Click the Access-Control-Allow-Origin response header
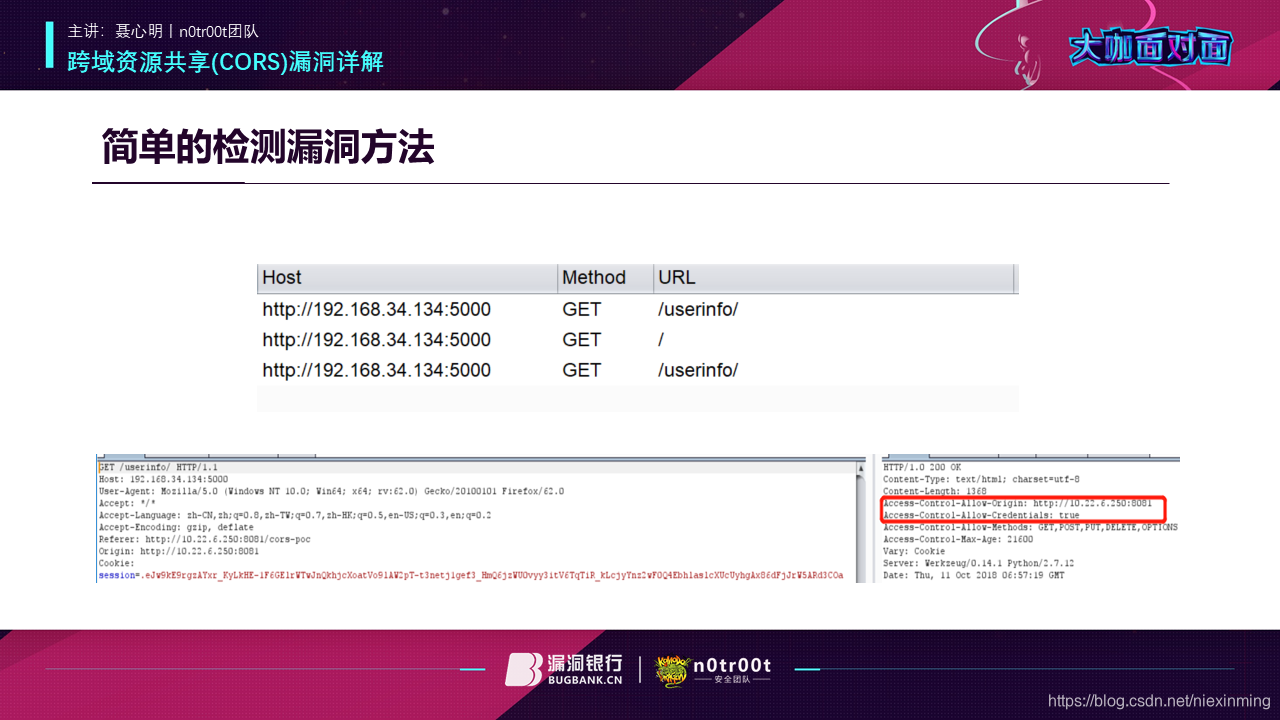1280x720 pixels. point(1017,504)
